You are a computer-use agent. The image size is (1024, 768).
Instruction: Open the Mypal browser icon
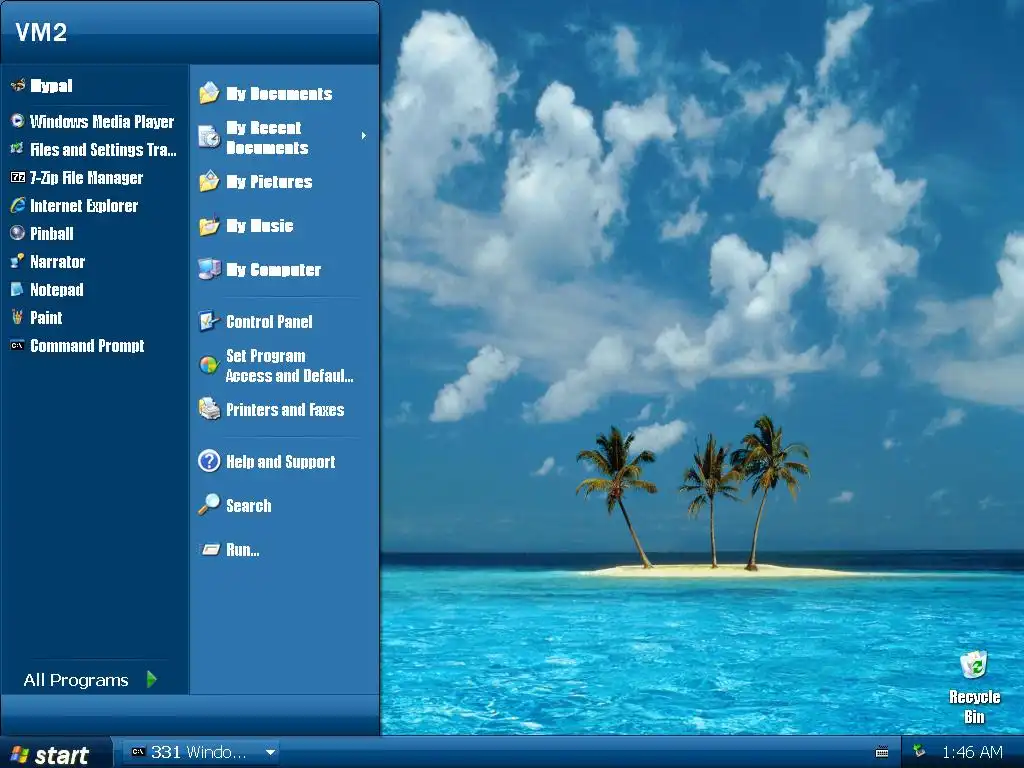[18, 85]
